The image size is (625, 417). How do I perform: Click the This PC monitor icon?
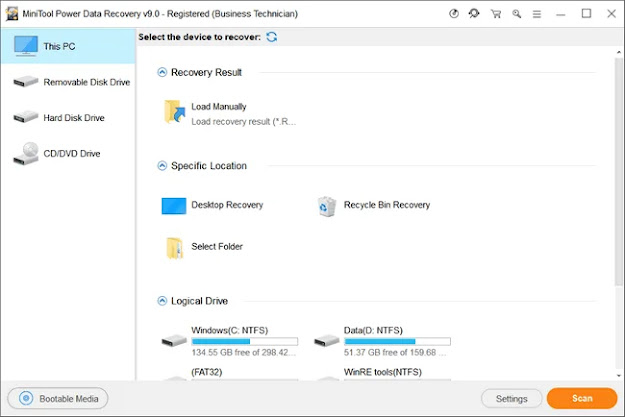point(26,45)
